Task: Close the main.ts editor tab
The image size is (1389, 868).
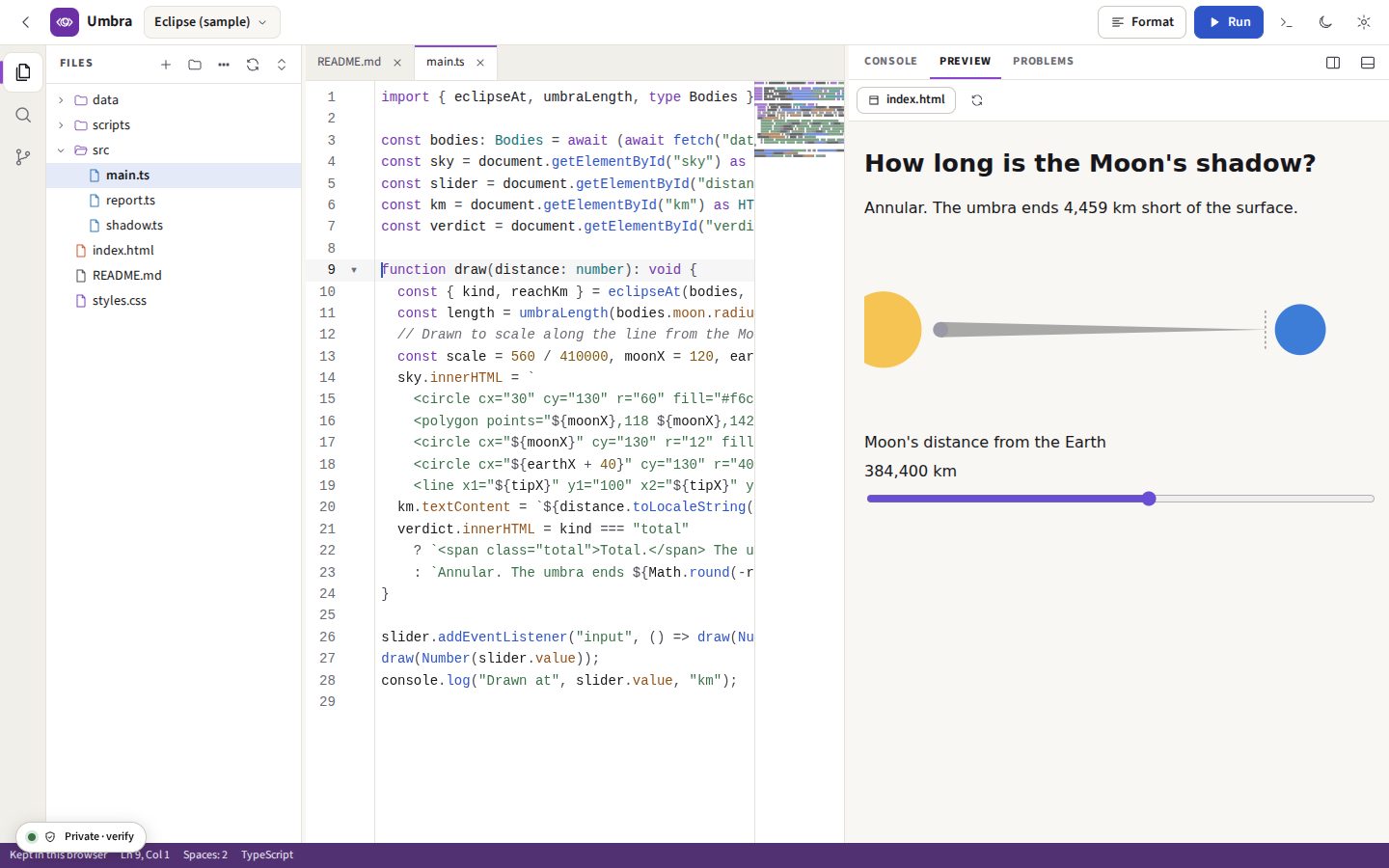Action: (480, 63)
